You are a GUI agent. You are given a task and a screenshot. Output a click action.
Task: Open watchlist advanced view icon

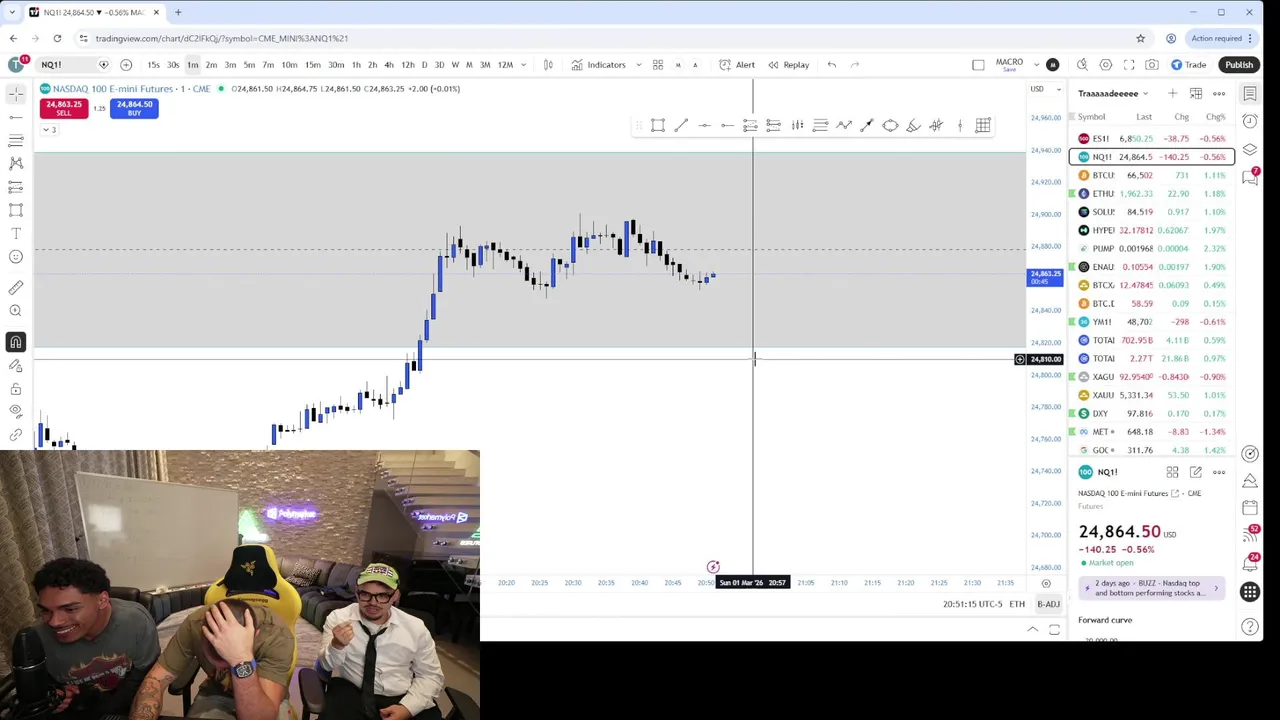click(x=1196, y=93)
